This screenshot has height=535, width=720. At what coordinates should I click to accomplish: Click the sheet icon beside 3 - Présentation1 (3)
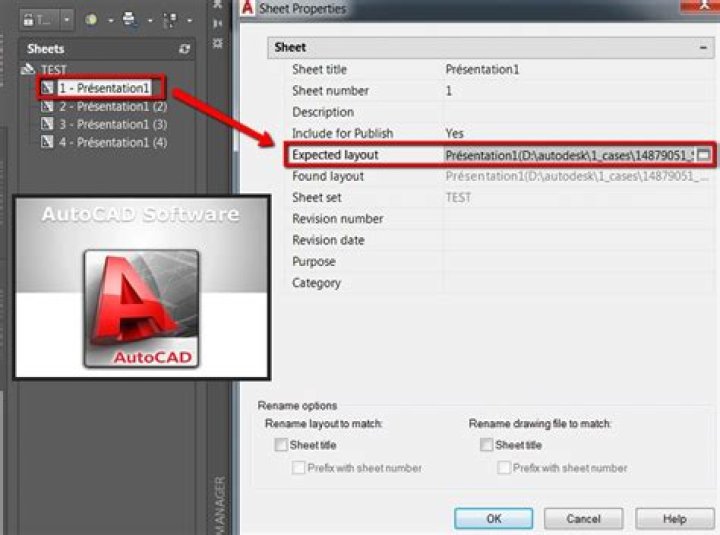47,124
